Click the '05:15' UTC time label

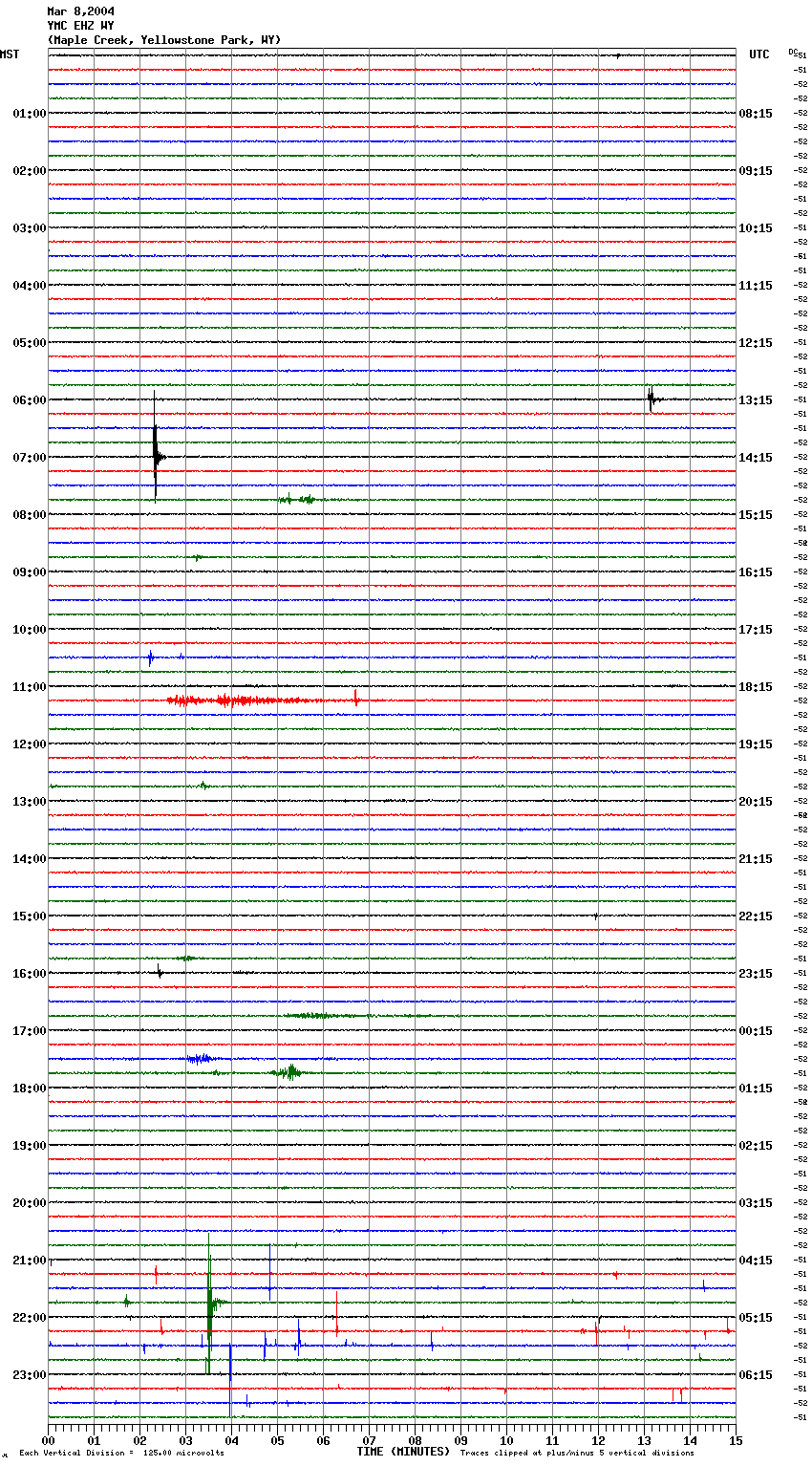(756, 1318)
